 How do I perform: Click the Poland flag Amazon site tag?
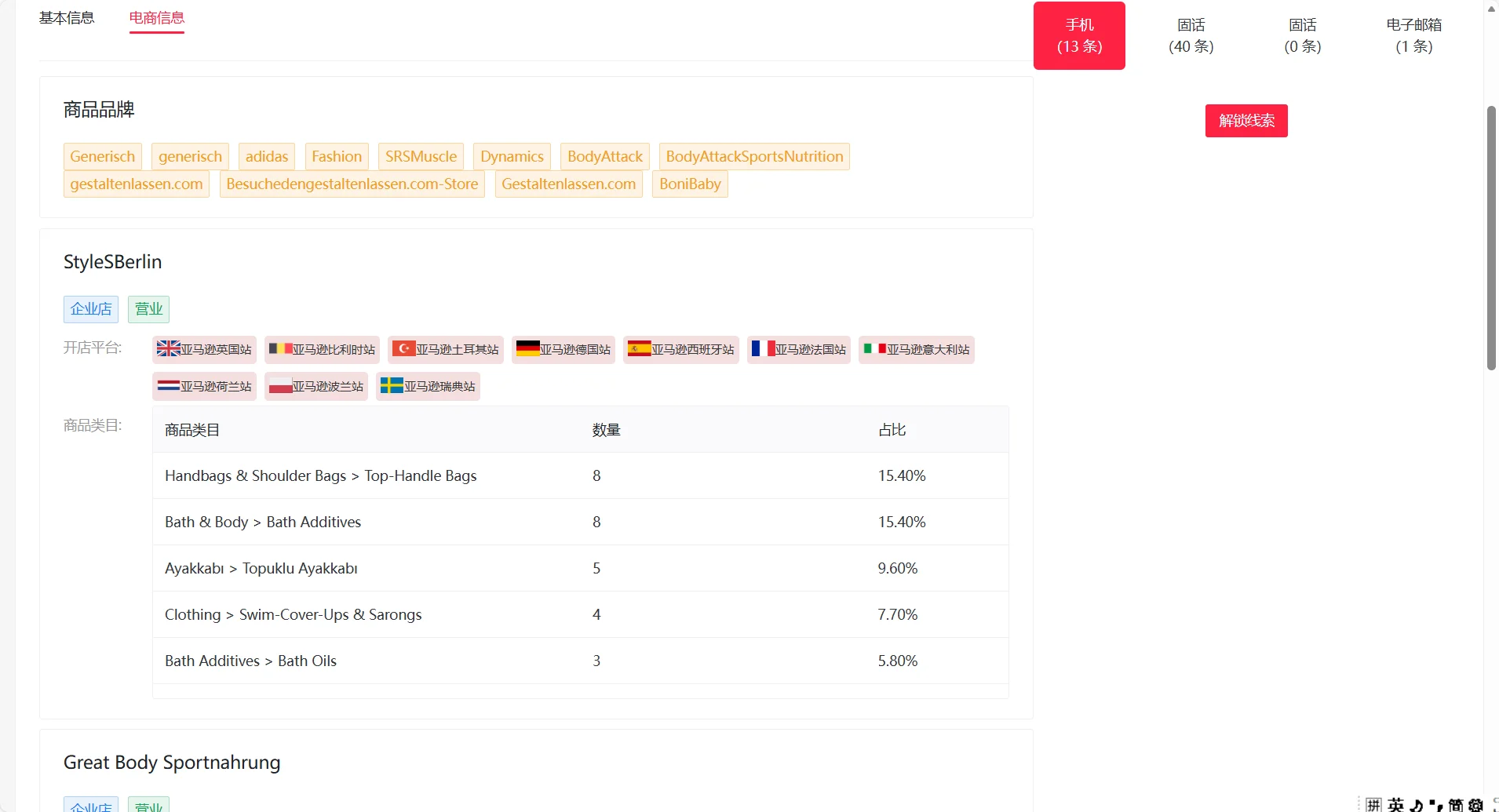point(316,386)
